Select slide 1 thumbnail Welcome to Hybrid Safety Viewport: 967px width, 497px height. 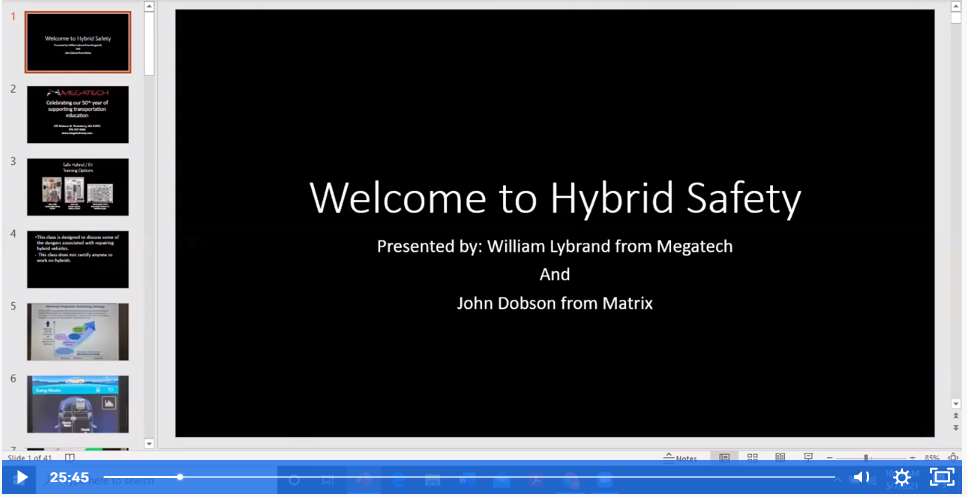tap(78, 42)
